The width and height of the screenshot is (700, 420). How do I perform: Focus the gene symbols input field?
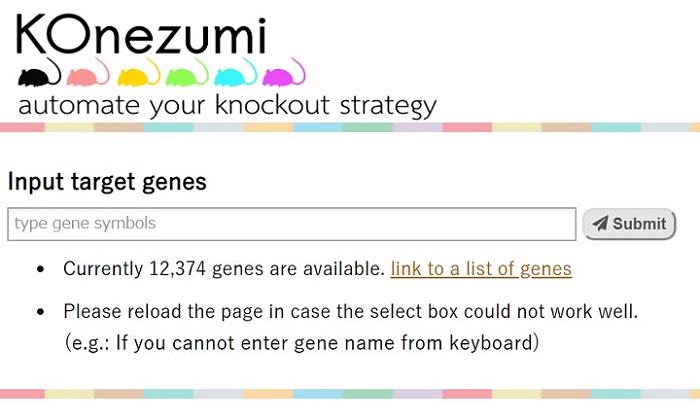292,224
